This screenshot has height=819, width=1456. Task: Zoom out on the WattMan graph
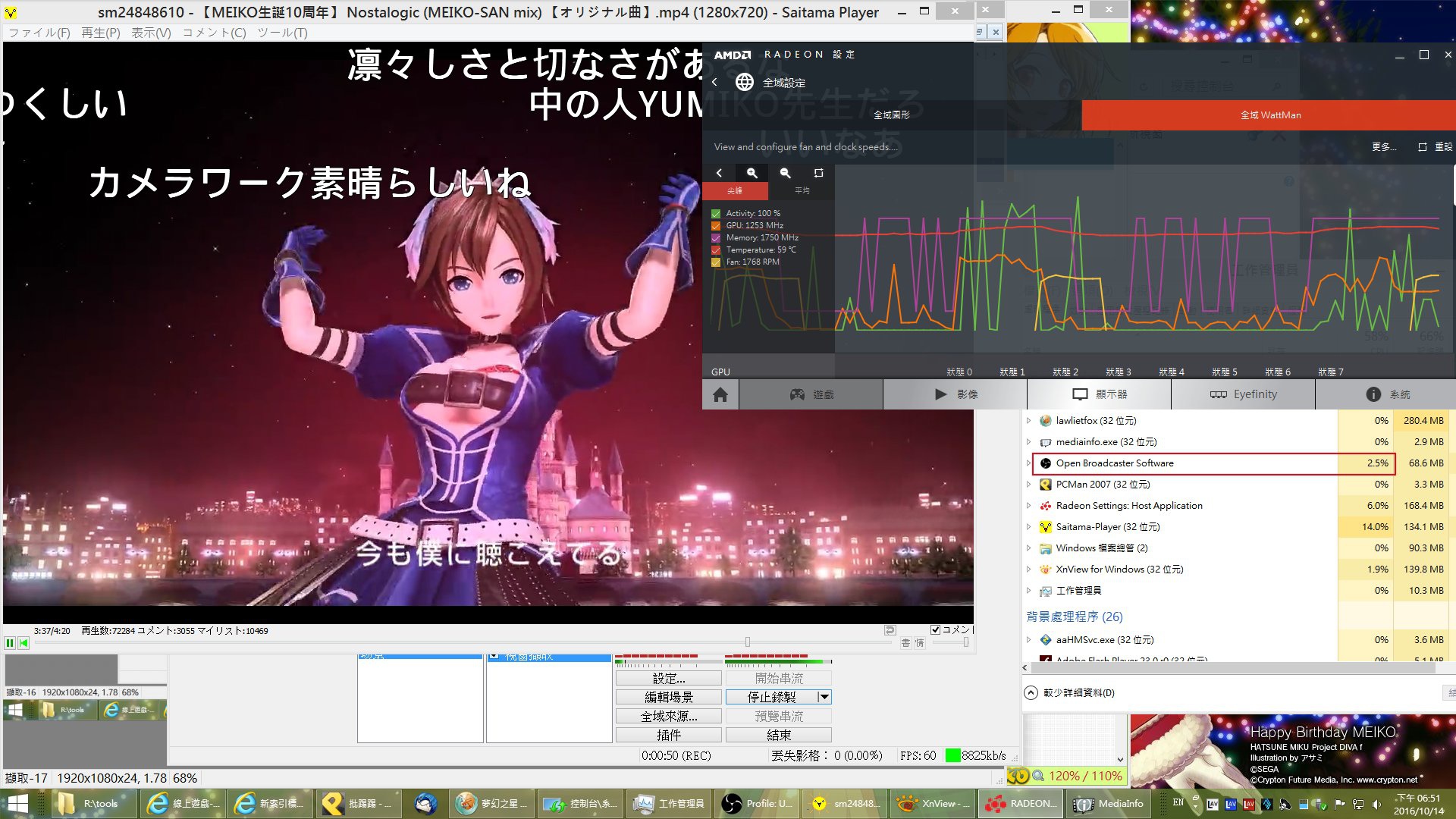tap(786, 173)
